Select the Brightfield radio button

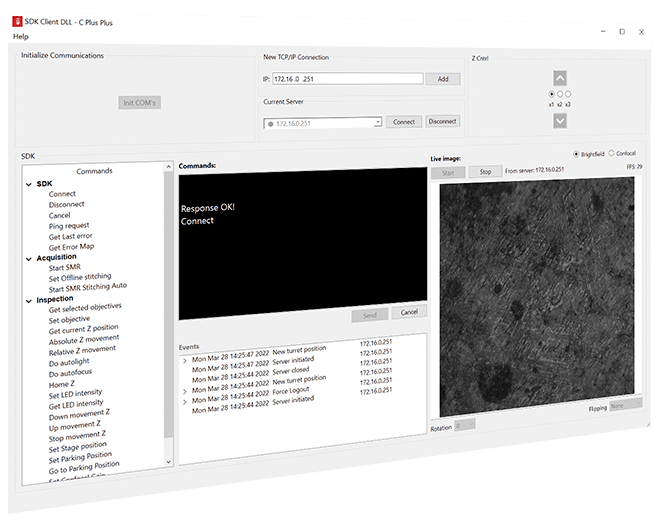[x=576, y=154]
